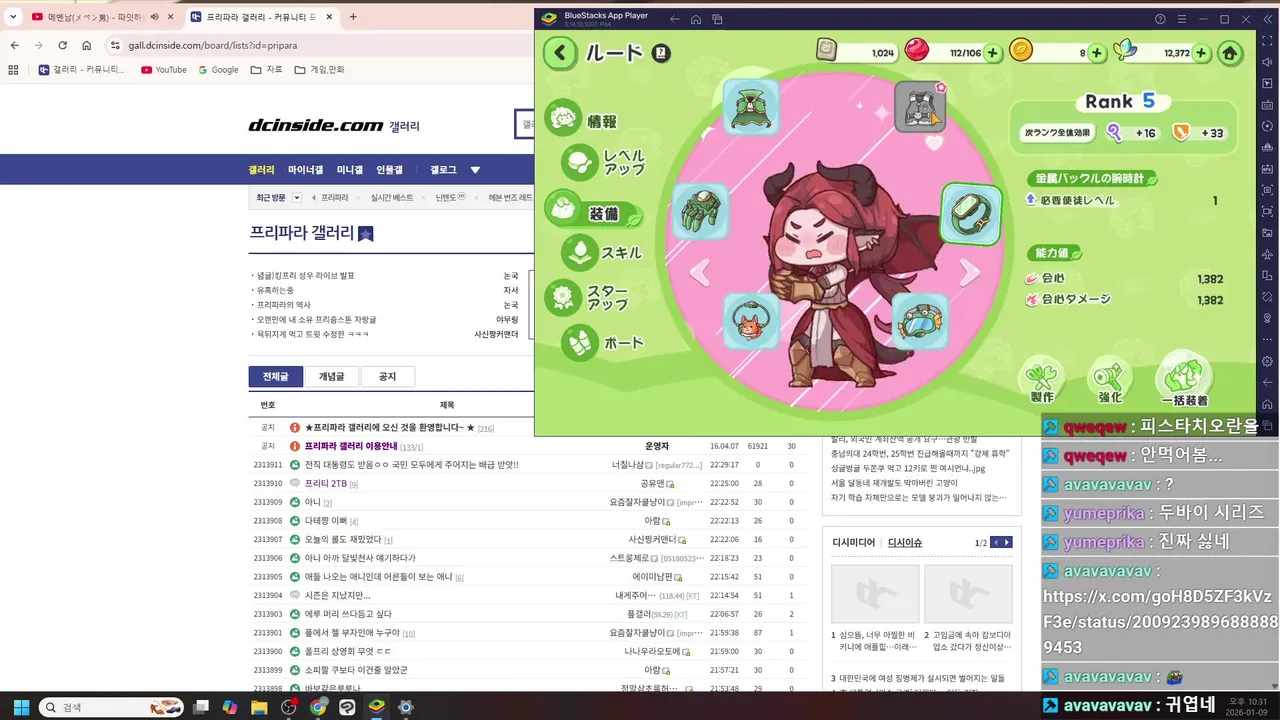Viewport: 1280px width, 720px height.
Task: Click BlueStacks home icon in title bar
Action: 696,19
